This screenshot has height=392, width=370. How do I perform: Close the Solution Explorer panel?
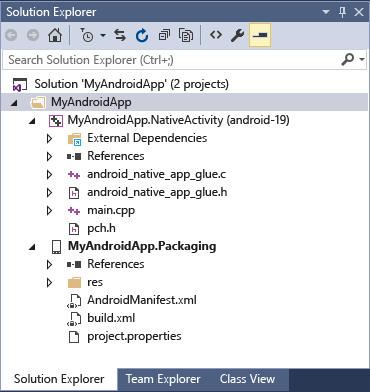359,12
